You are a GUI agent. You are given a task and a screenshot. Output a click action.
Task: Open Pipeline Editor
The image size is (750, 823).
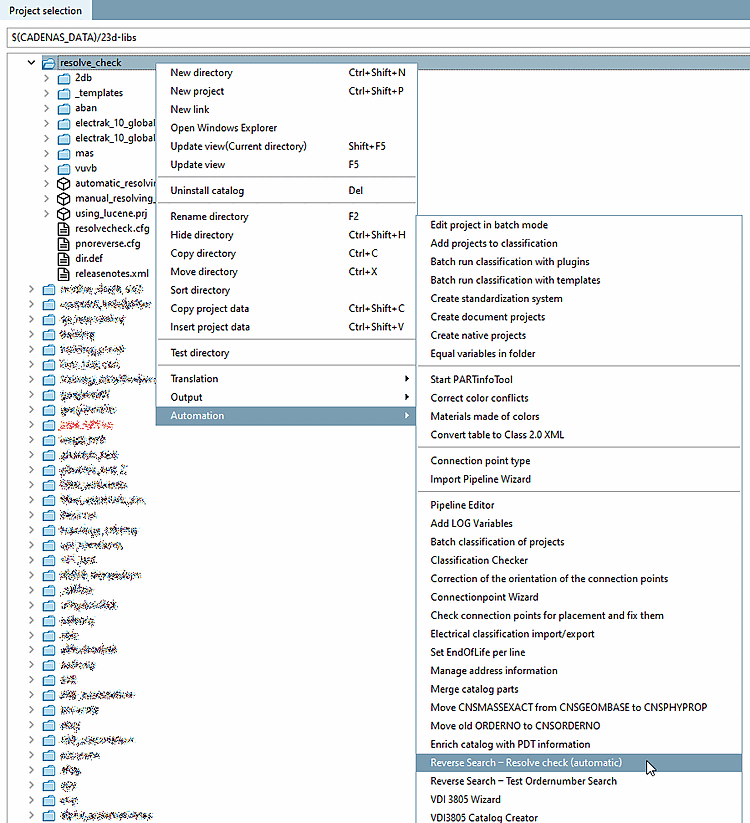[579, 505]
